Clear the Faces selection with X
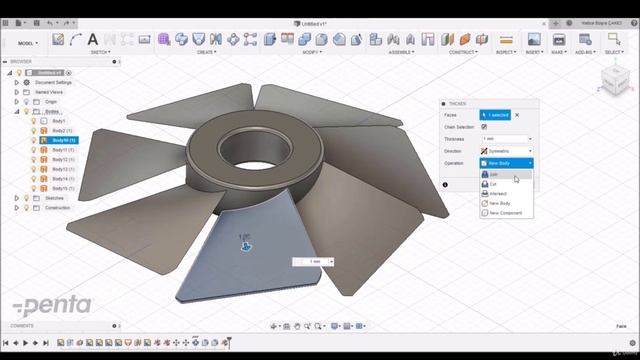This screenshot has height=360, width=640. tap(517, 115)
